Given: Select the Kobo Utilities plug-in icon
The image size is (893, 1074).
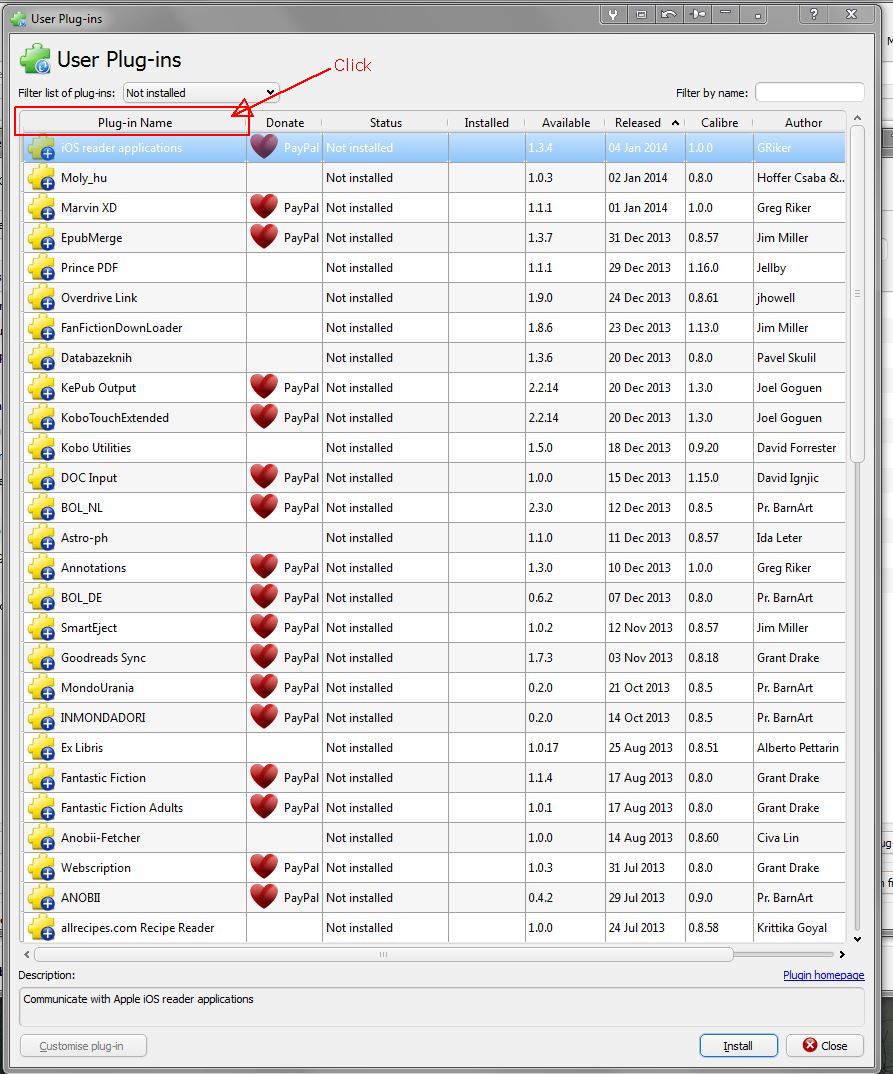Looking at the screenshot, I should click(42, 448).
